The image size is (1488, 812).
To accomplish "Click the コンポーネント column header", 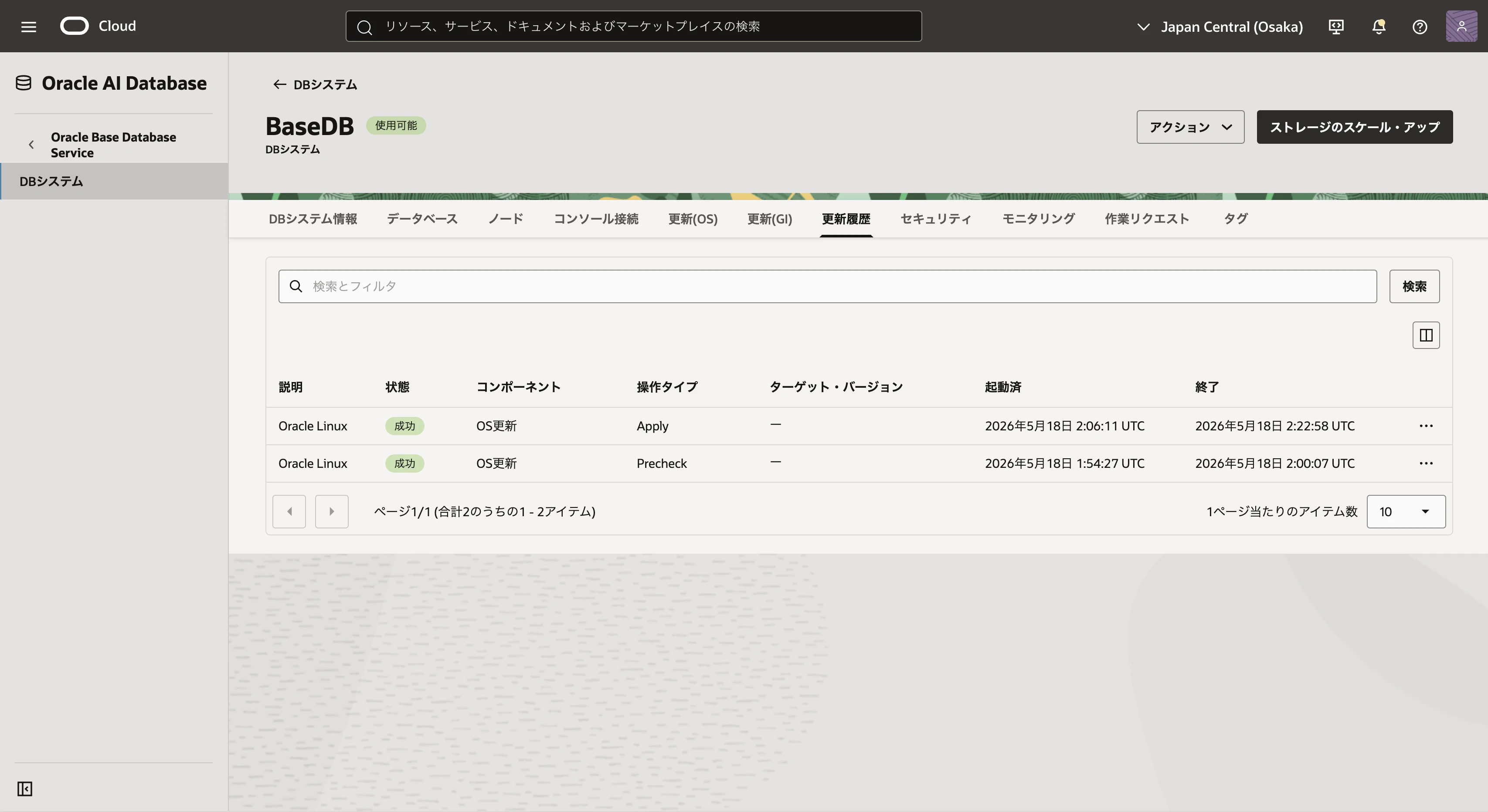I will click(x=518, y=387).
